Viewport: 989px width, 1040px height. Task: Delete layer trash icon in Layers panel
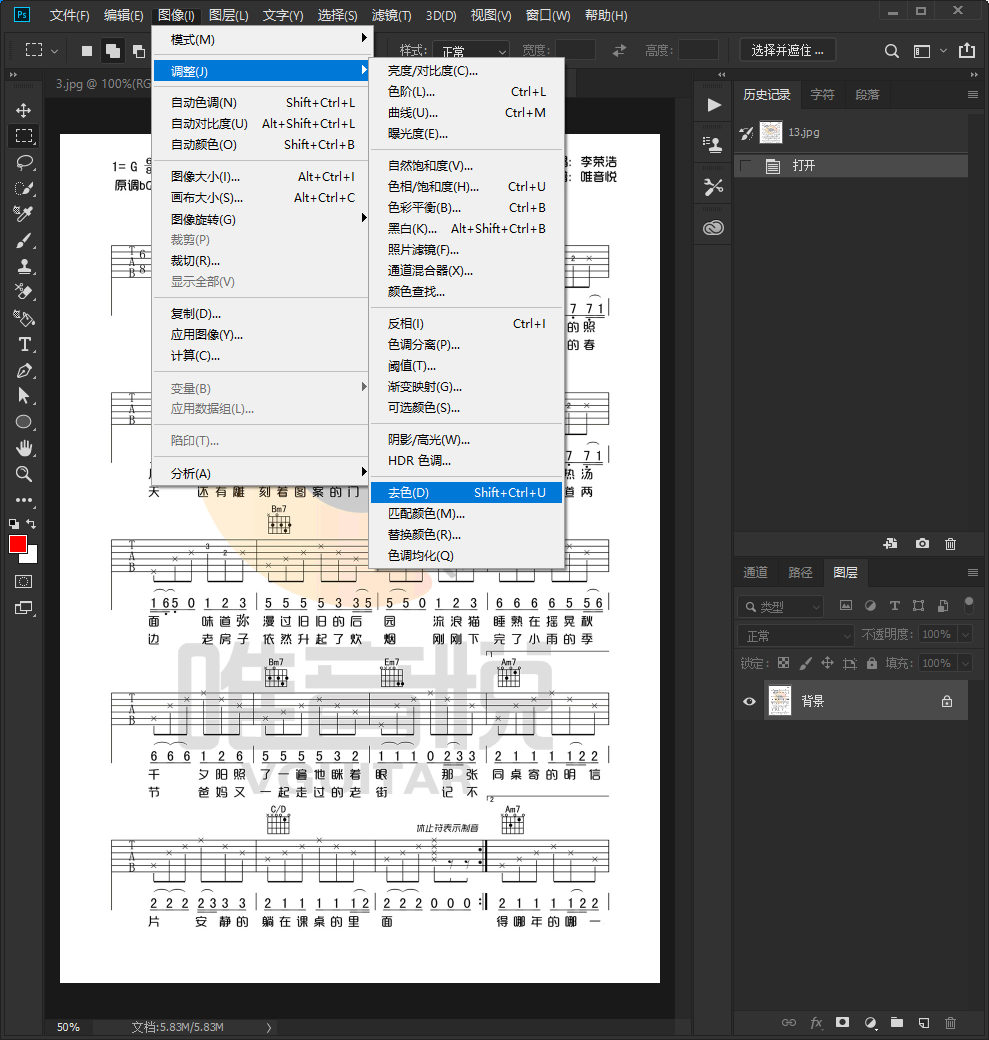[951, 1023]
